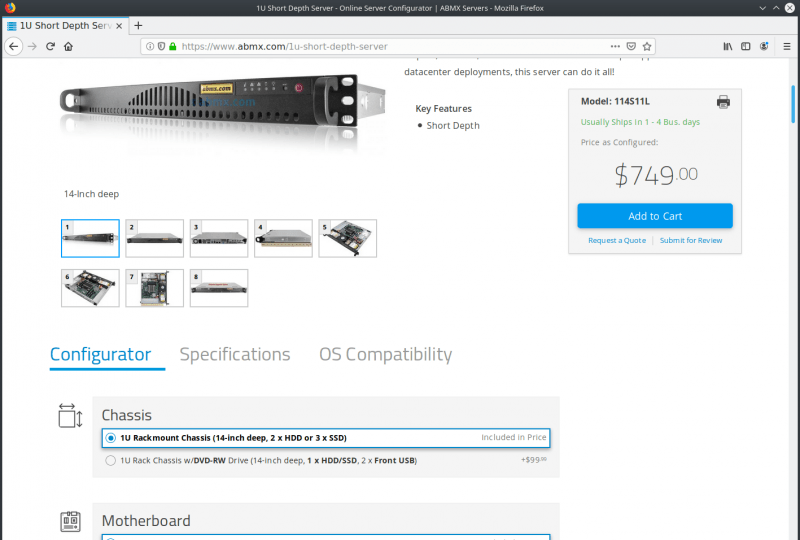Reload the page with the refresh icon
Screen dimensions: 800x540
[x=50, y=46]
